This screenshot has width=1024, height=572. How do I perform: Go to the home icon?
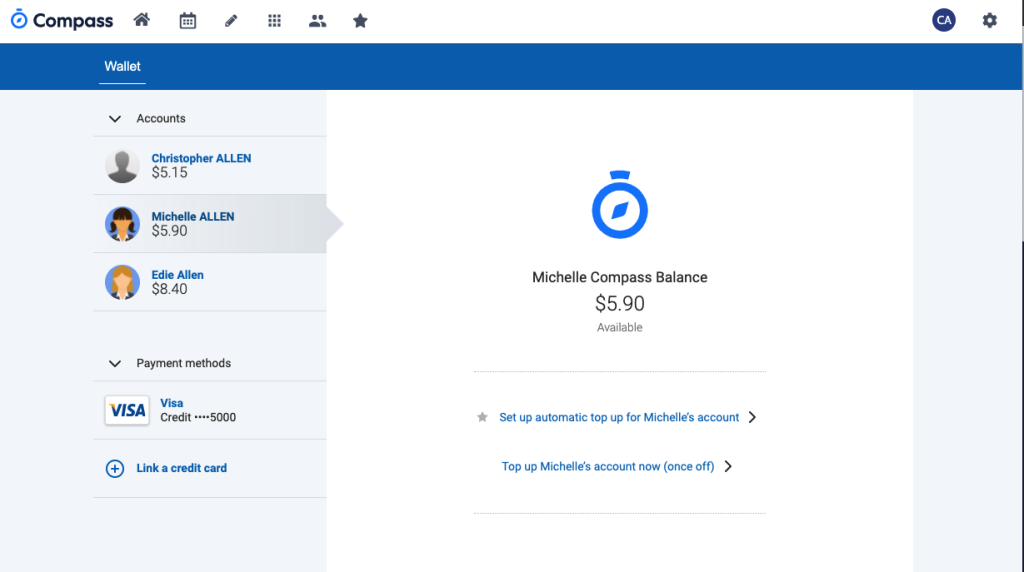point(142,20)
